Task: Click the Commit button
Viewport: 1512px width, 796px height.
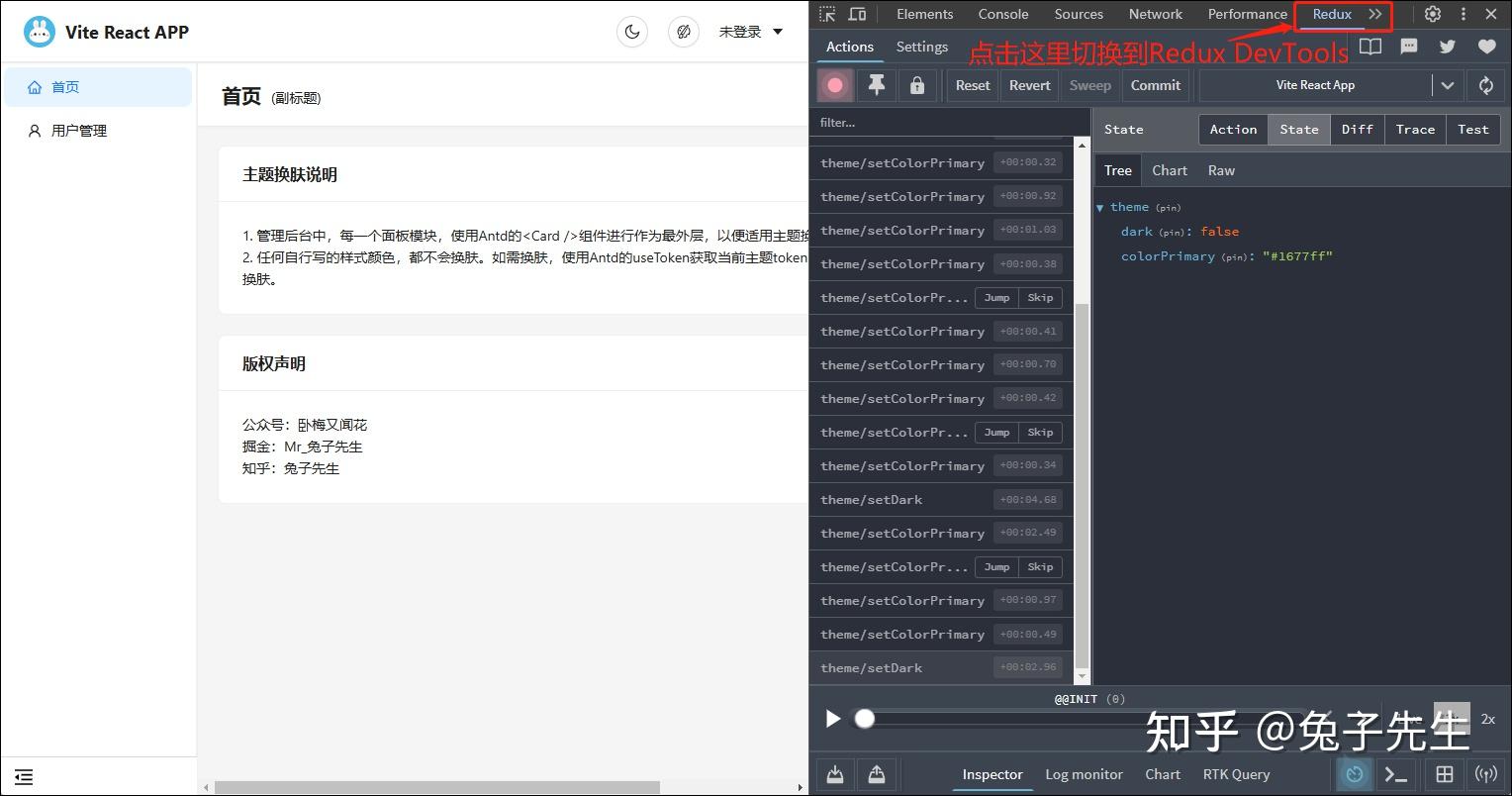Action: coord(1155,84)
